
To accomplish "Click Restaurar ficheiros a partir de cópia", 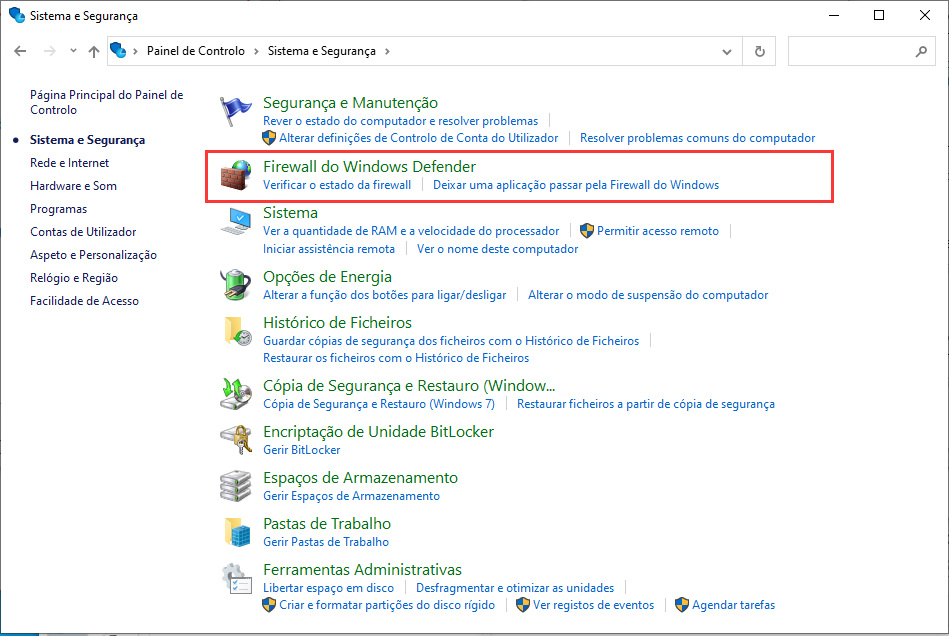I will tap(645, 404).
